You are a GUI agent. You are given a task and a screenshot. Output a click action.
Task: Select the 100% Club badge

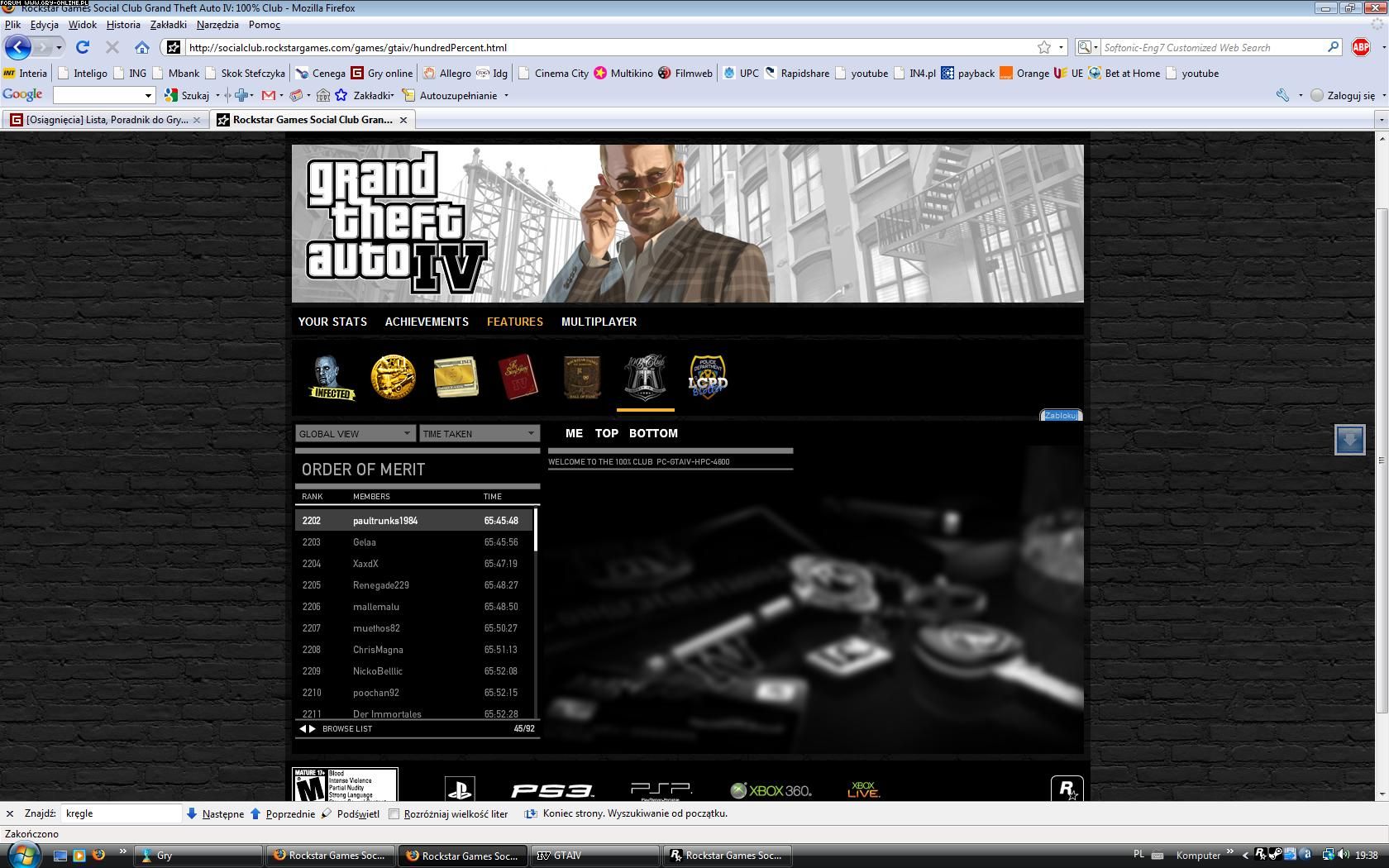[645, 378]
